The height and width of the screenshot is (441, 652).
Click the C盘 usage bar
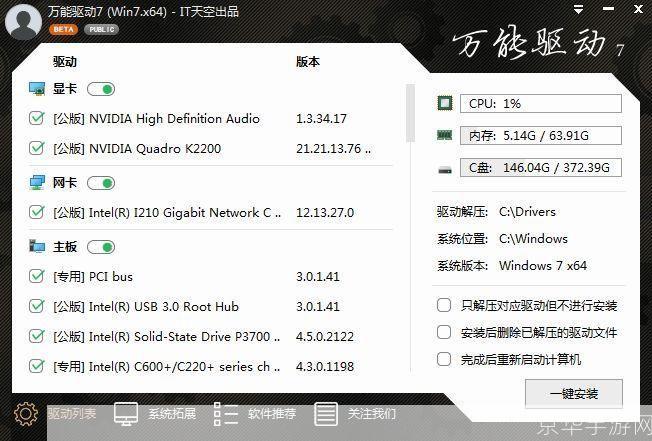[x=541, y=168]
